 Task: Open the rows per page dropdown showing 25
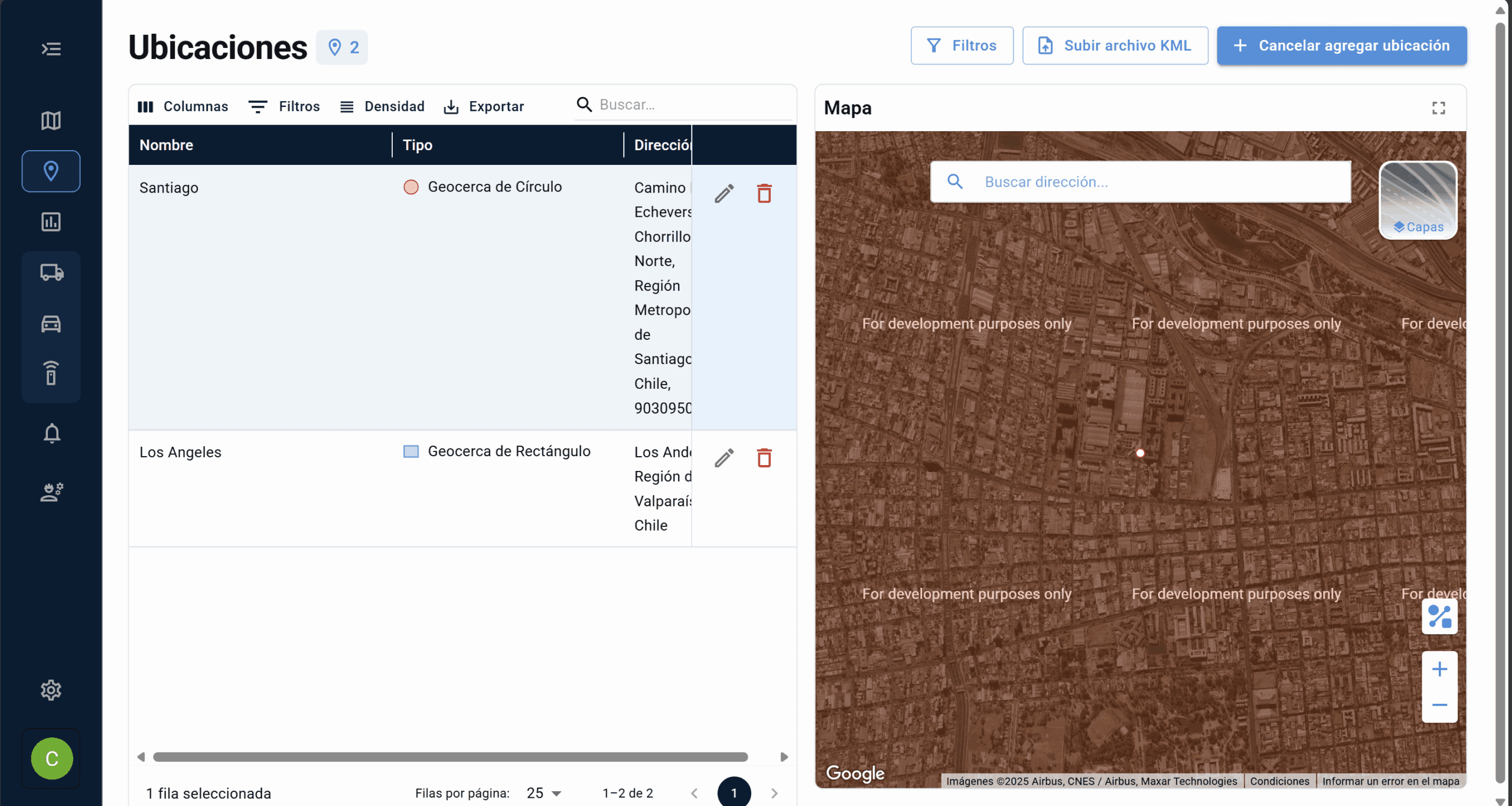click(542, 793)
